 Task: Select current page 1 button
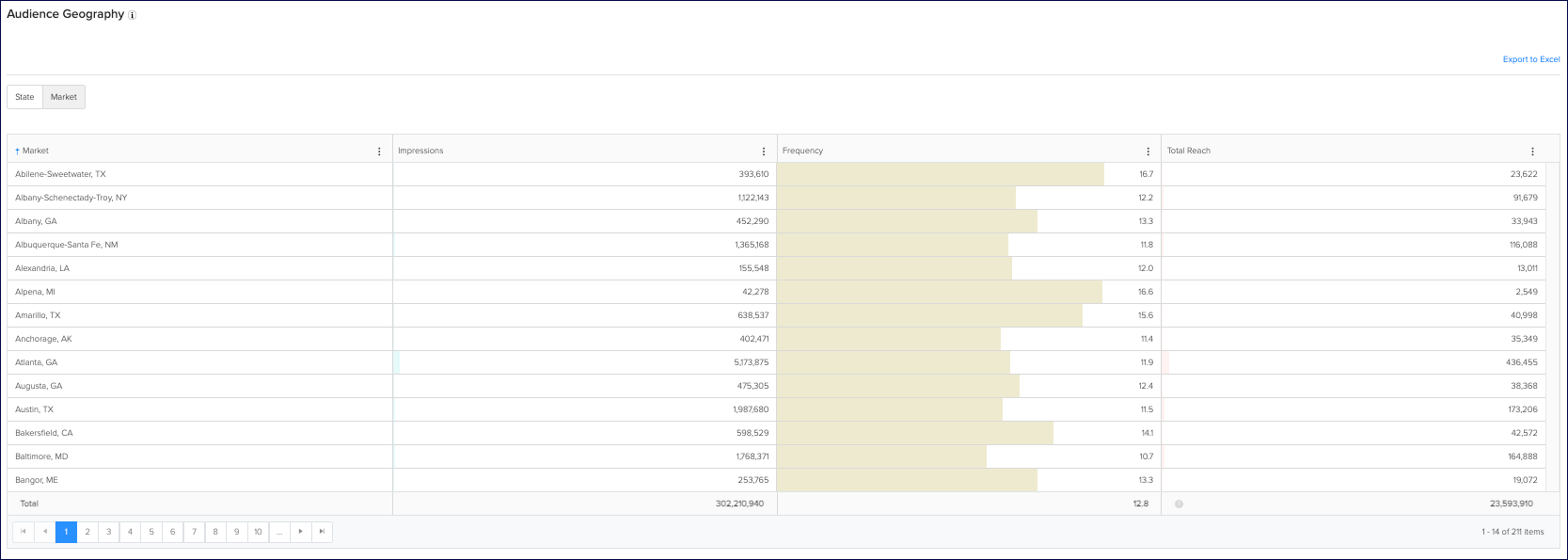66,532
